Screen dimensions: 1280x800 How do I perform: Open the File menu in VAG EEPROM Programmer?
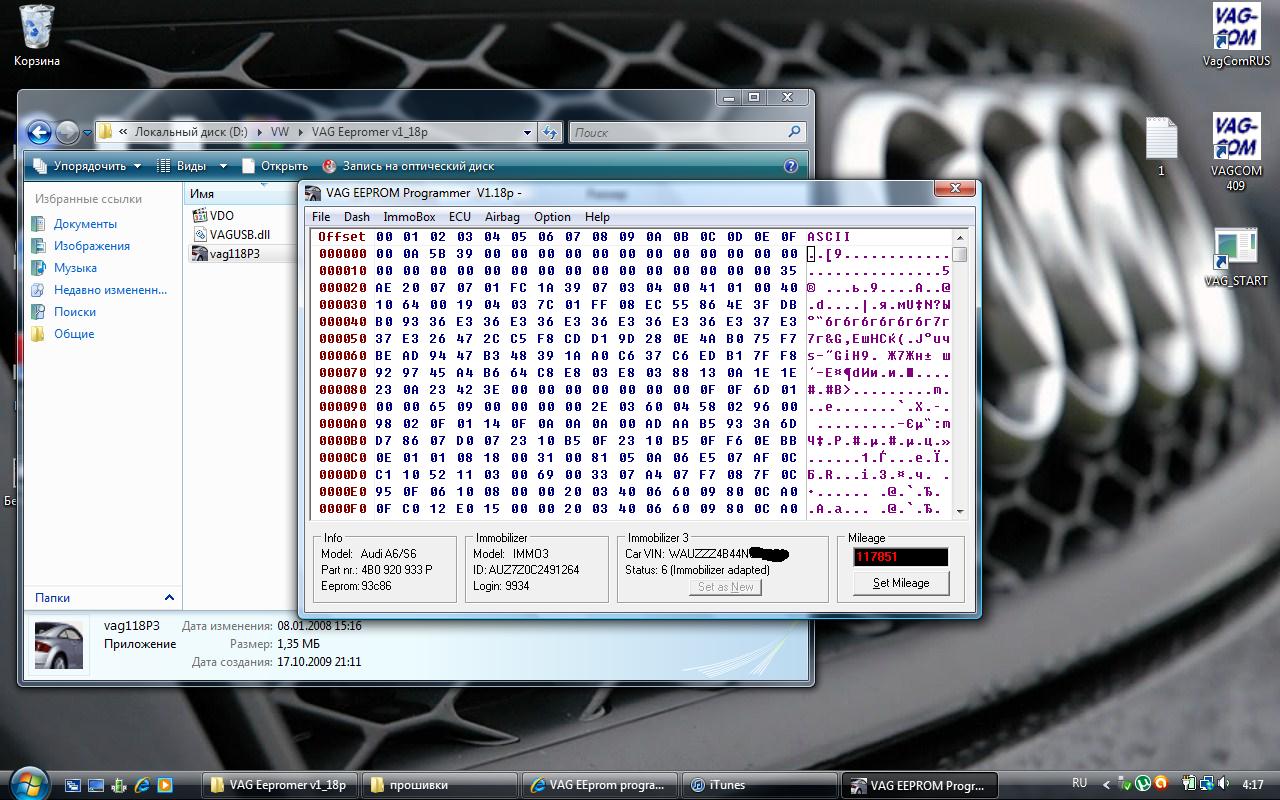(321, 217)
